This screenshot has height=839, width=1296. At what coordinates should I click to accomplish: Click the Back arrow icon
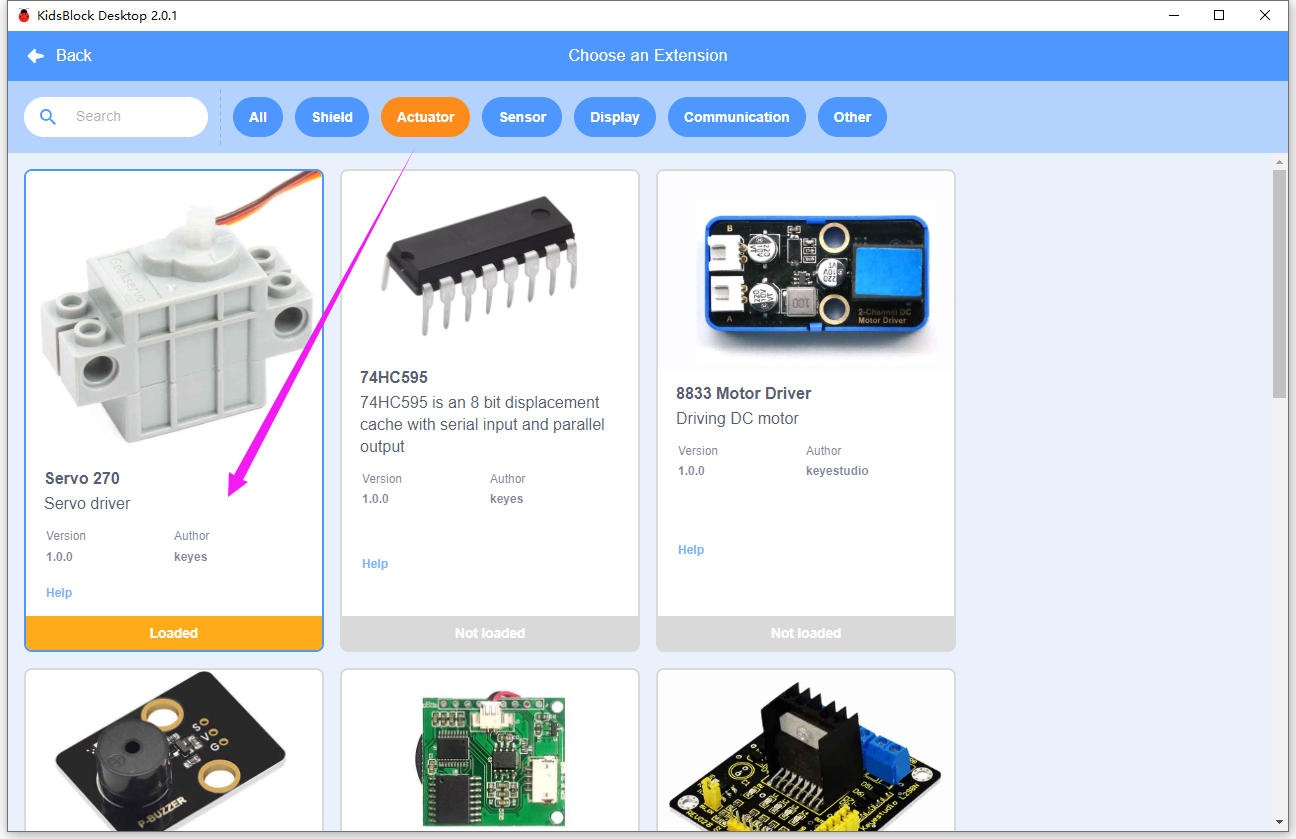point(36,56)
